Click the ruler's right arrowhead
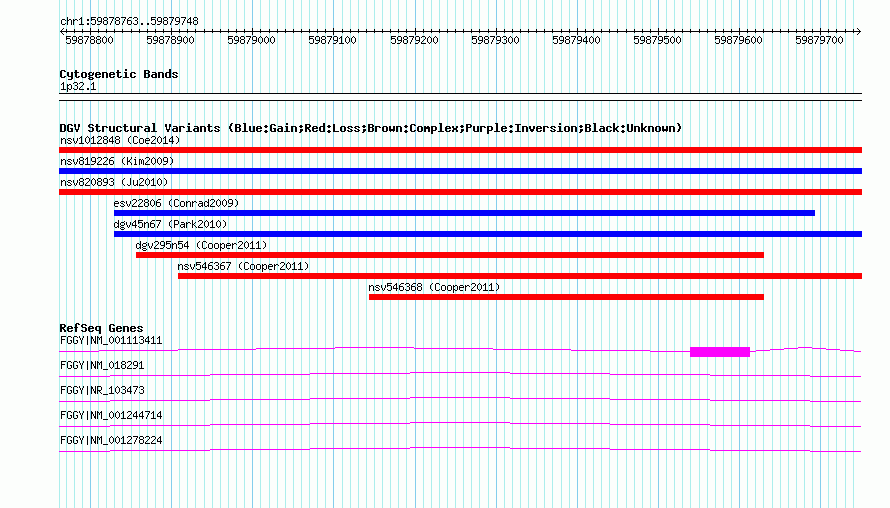The image size is (890, 508). click(859, 32)
